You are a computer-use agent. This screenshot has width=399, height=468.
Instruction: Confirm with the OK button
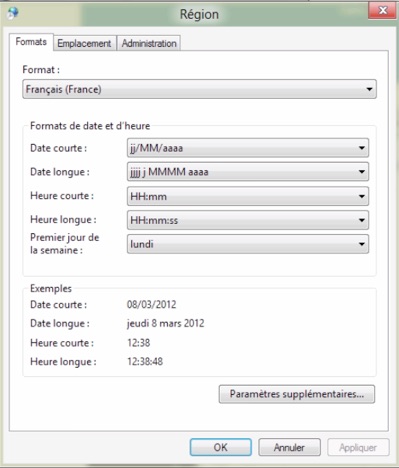click(x=221, y=447)
